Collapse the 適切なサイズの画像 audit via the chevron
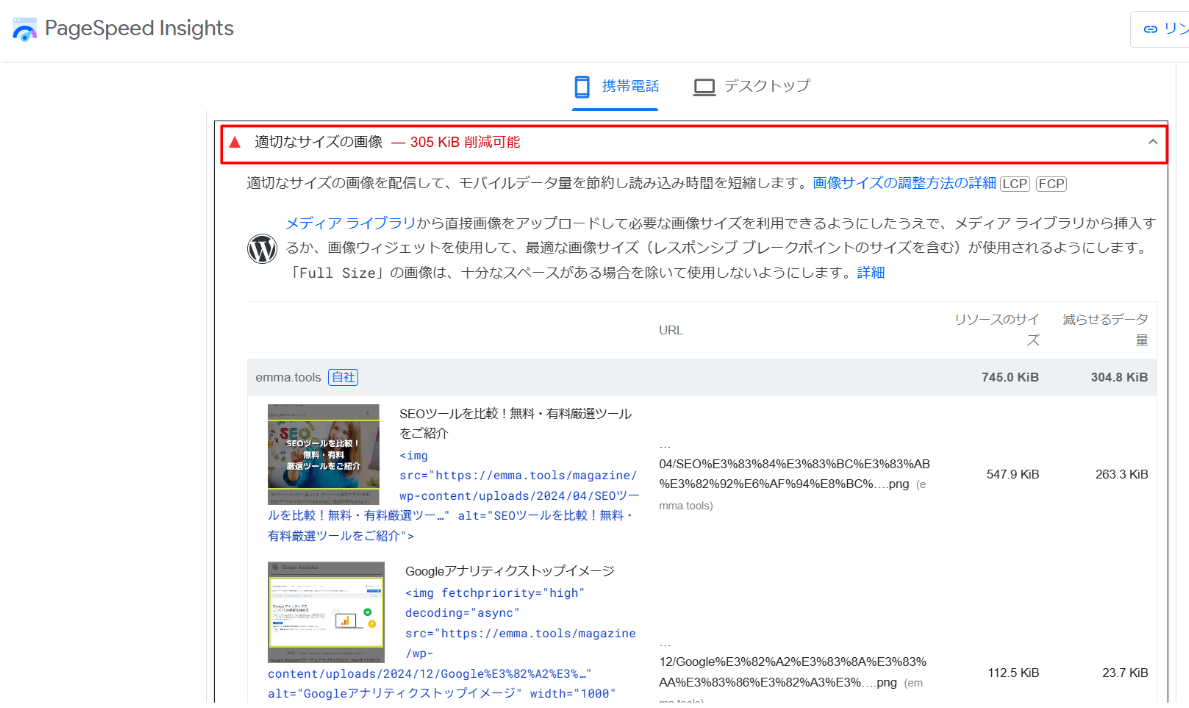This screenshot has width=1189, height=708. pos(1152,143)
